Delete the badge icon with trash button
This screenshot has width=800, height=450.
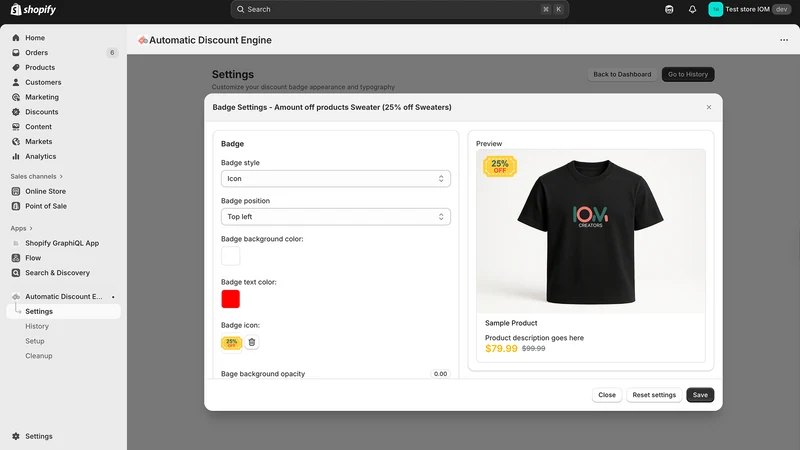[x=252, y=342]
